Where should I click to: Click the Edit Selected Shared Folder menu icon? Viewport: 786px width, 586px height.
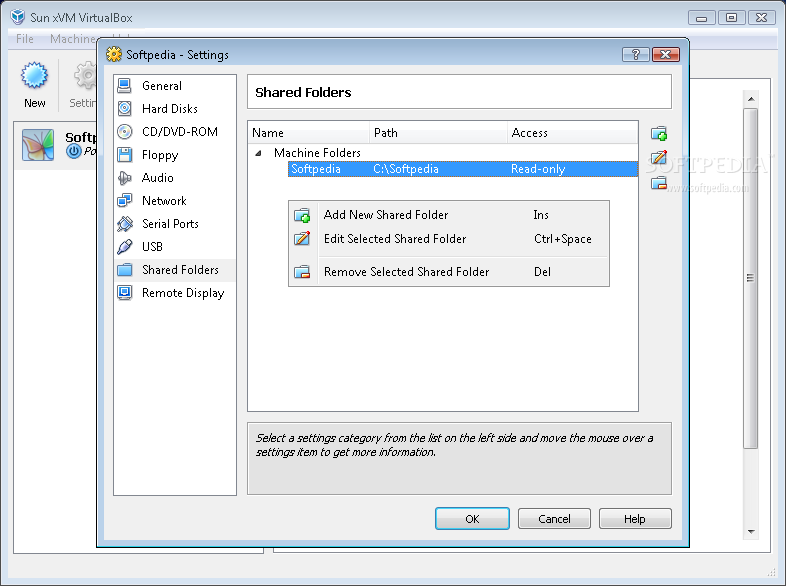[302, 239]
